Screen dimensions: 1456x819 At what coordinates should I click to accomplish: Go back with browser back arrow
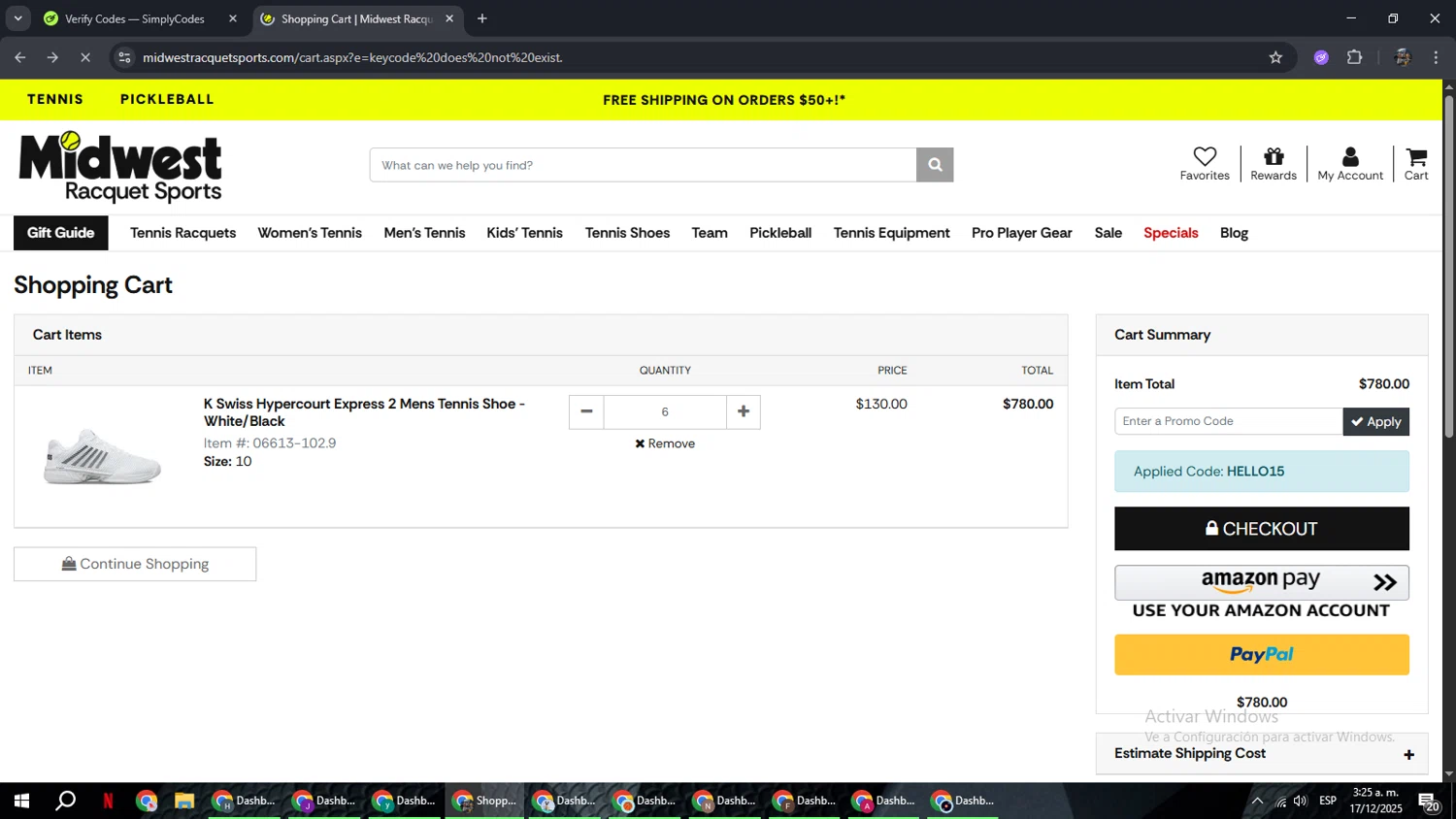click(x=20, y=57)
